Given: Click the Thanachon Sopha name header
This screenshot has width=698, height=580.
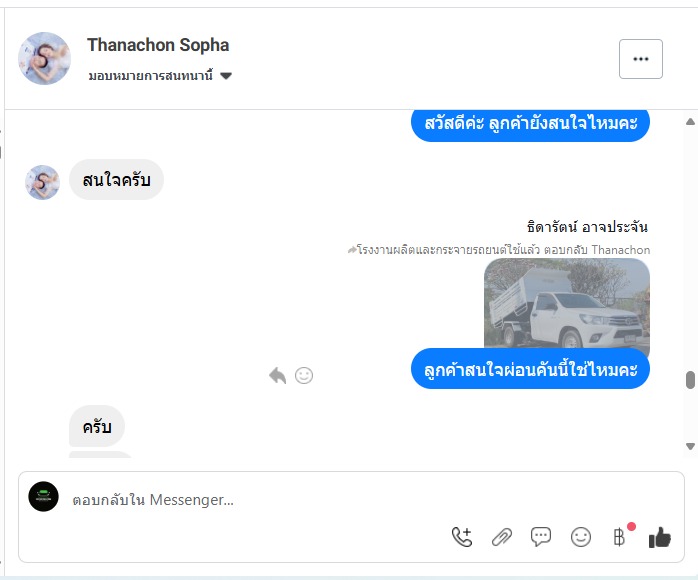Looking at the screenshot, I should click(x=158, y=45).
